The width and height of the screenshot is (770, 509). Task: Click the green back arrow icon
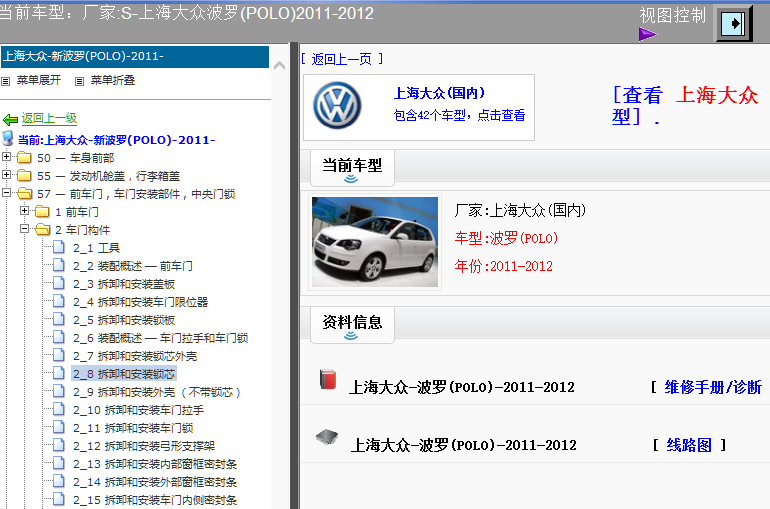pyautogui.click(x=10, y=119)
